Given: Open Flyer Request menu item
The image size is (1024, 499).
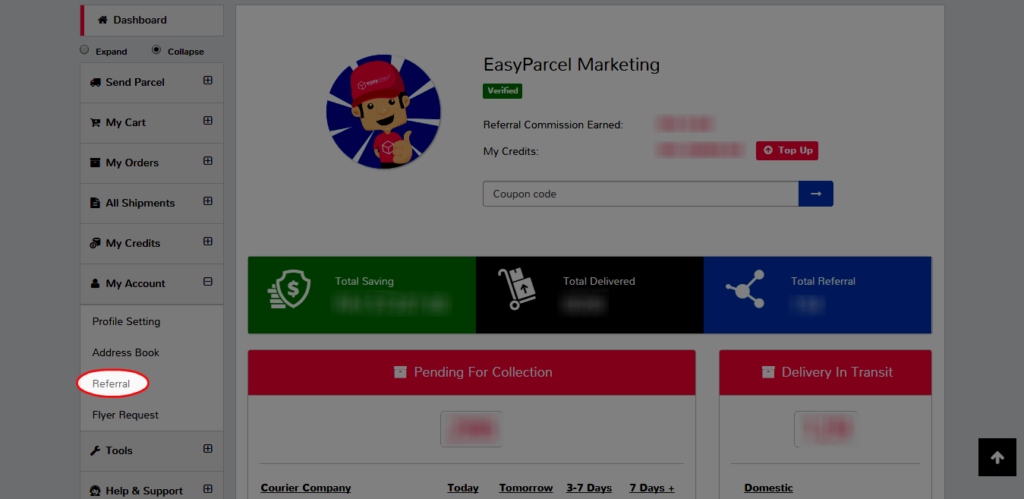Looking at the screenshot, I should point(125,415).
